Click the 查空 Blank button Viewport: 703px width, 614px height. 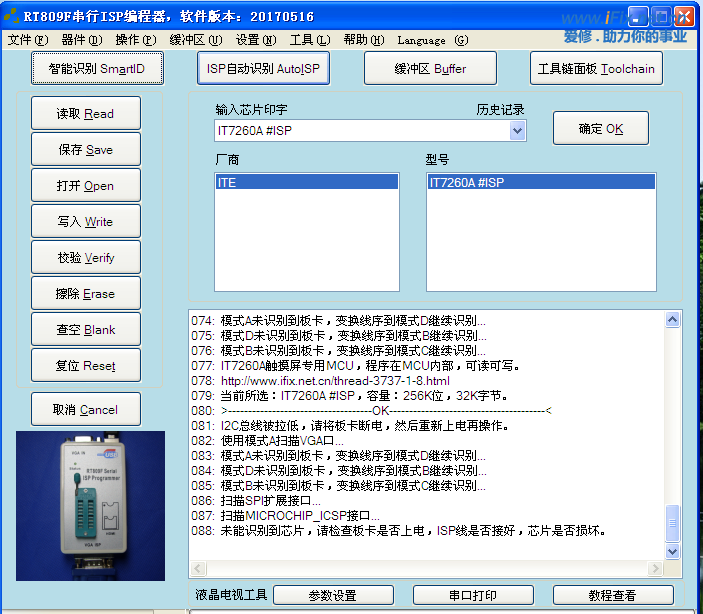(86, 329)
